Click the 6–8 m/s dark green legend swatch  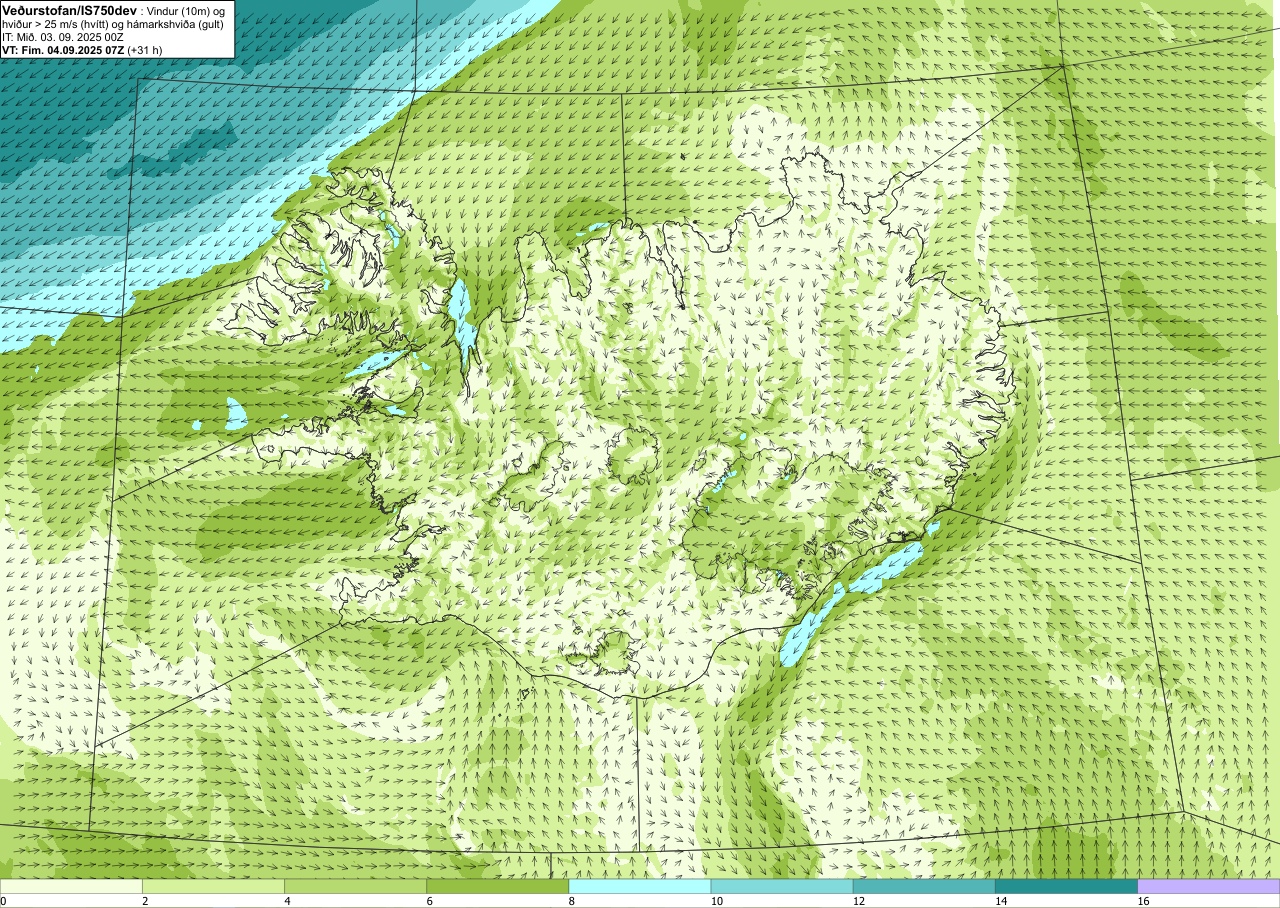point(497,886)
